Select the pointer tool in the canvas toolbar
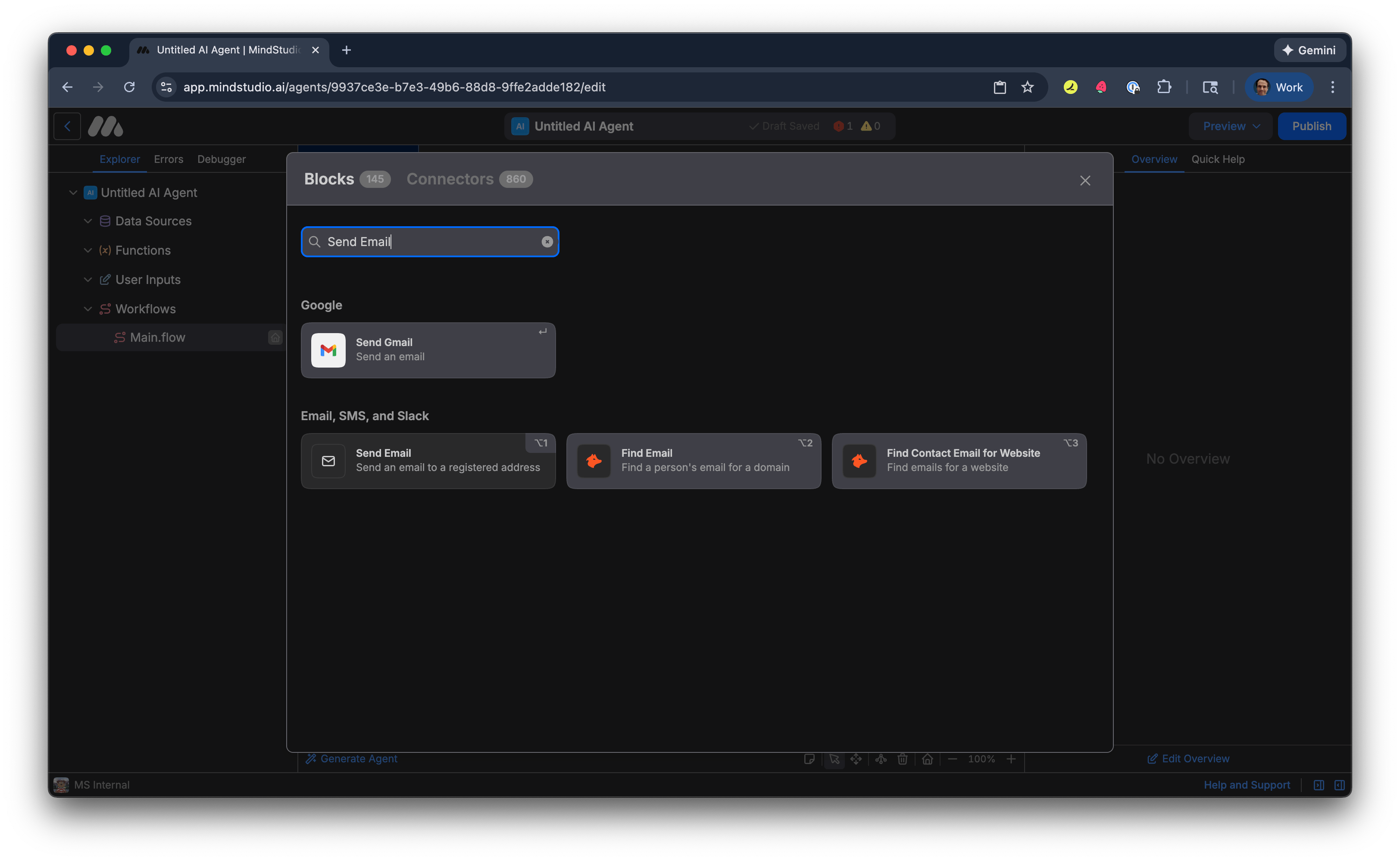 click(834, 758)
